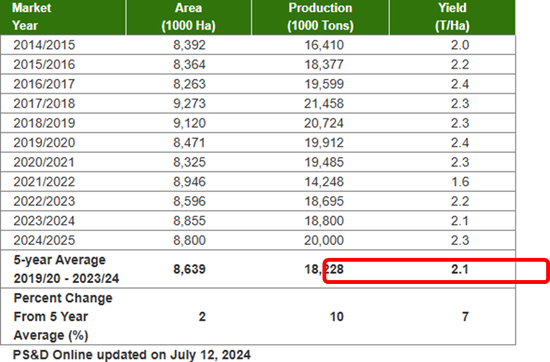Click the Production (1000 Tons) header
550x362 pixels.
click(x=320, y=16)
